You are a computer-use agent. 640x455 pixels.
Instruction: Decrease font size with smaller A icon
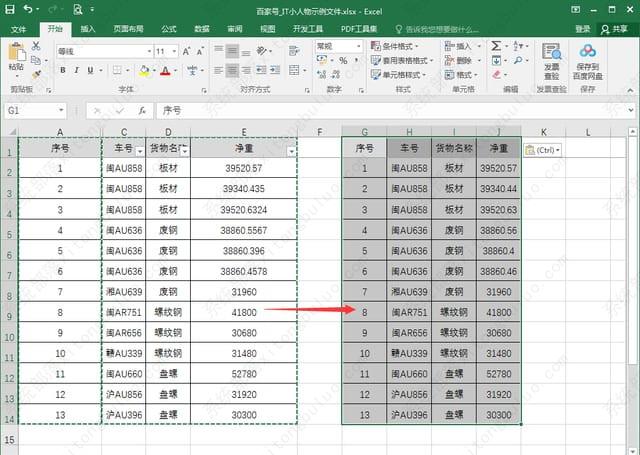tap(200, 51)
